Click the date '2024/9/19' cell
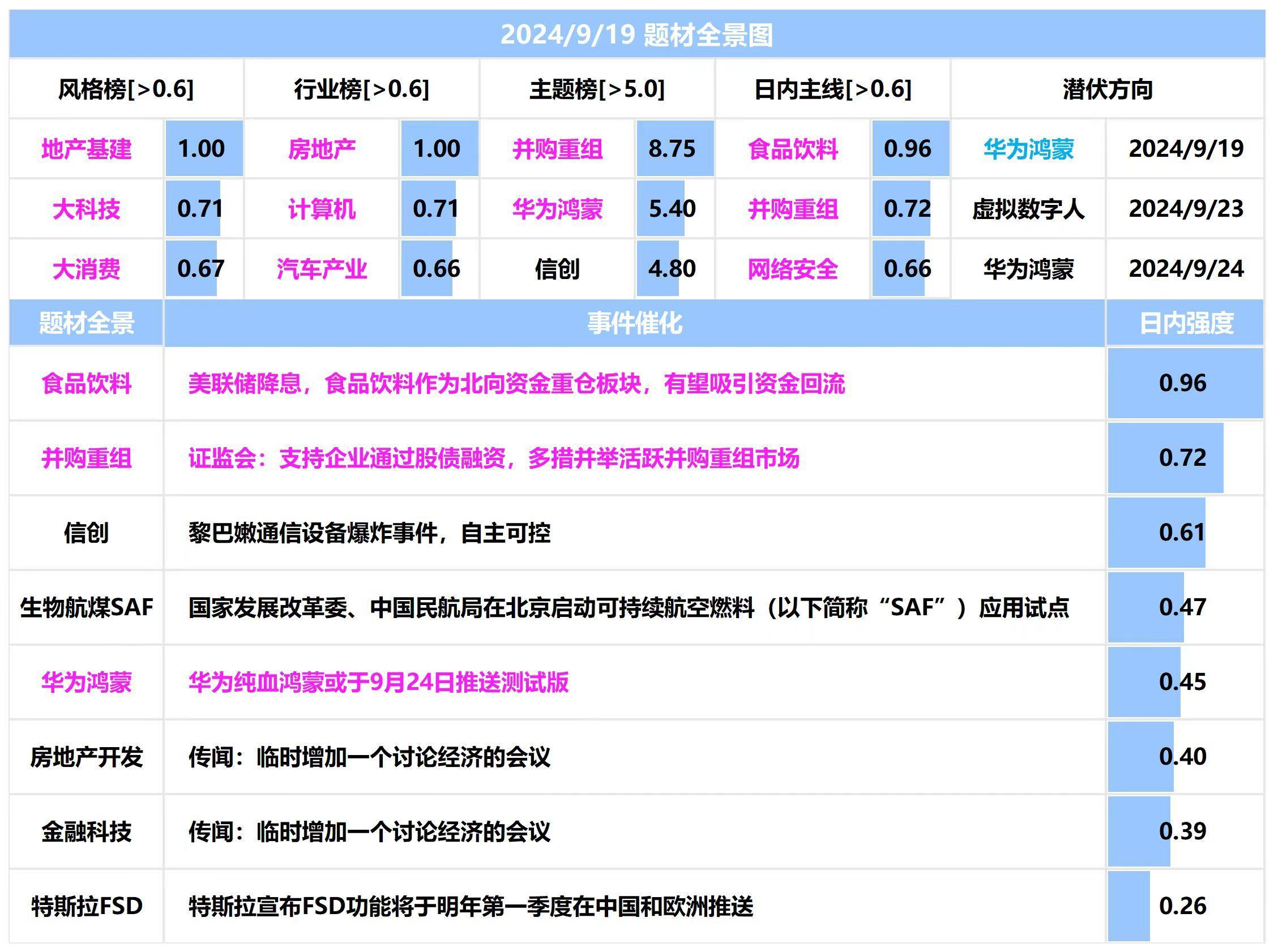Viewport: 1274px width, 952px height. click(x=1186, y=148)
